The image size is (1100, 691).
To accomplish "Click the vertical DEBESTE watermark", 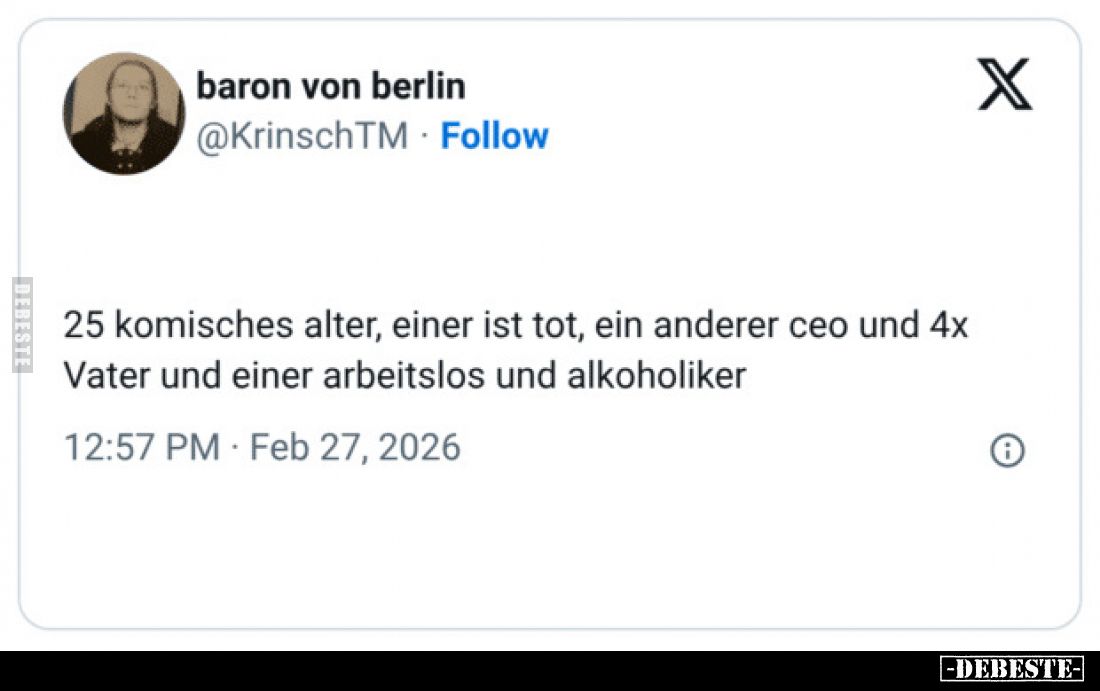I will [22, 324].
